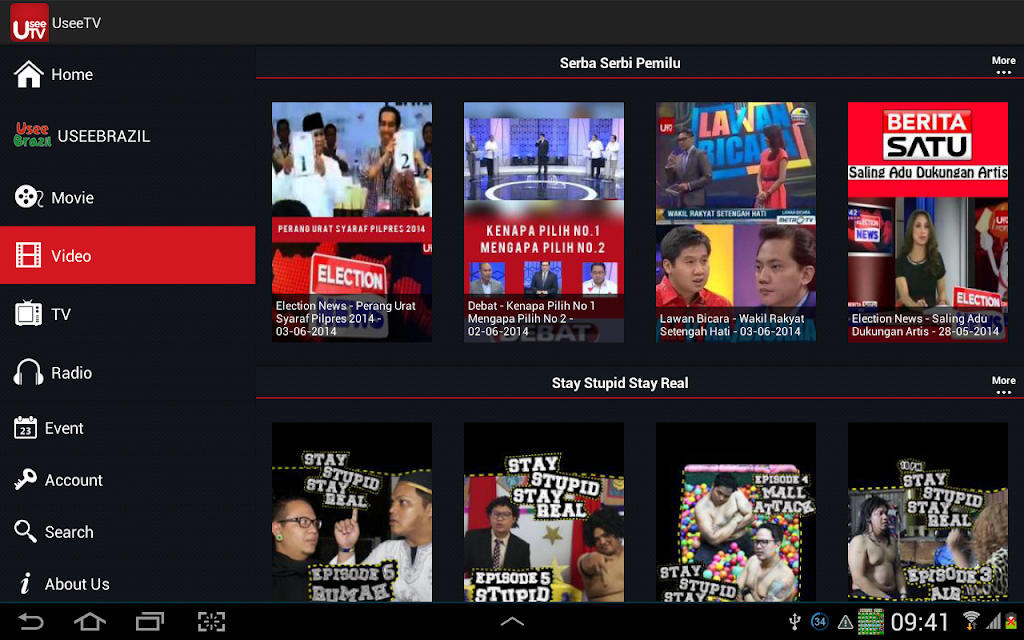Click the Video filmstrip icon
Viewport: 1024px width, 640px height.
pos(28,255)
